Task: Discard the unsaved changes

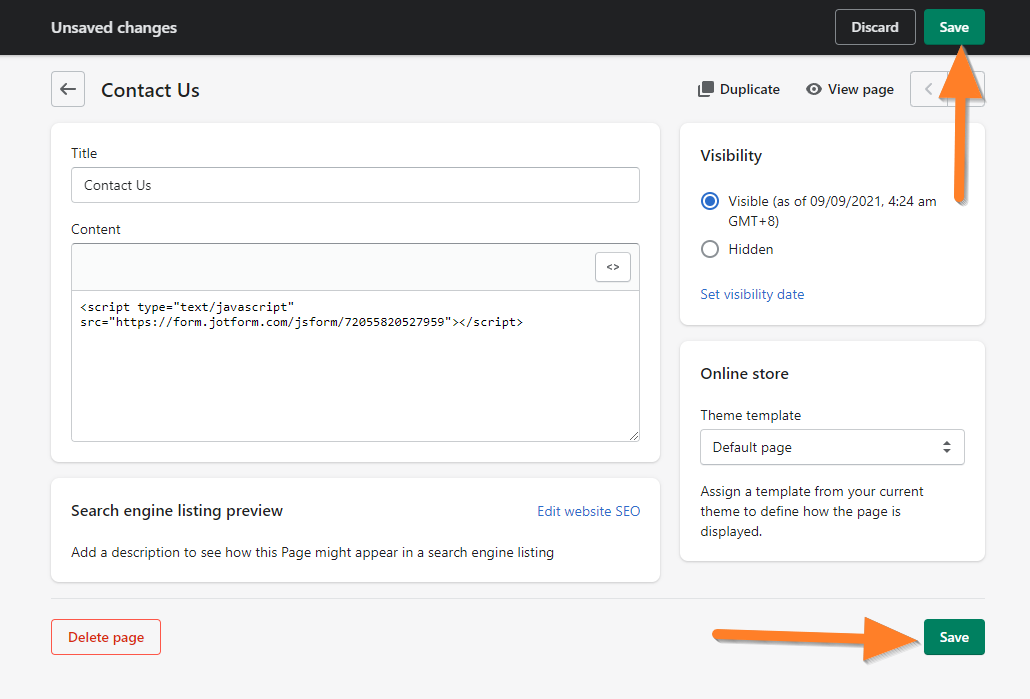Action: point(875,27)
